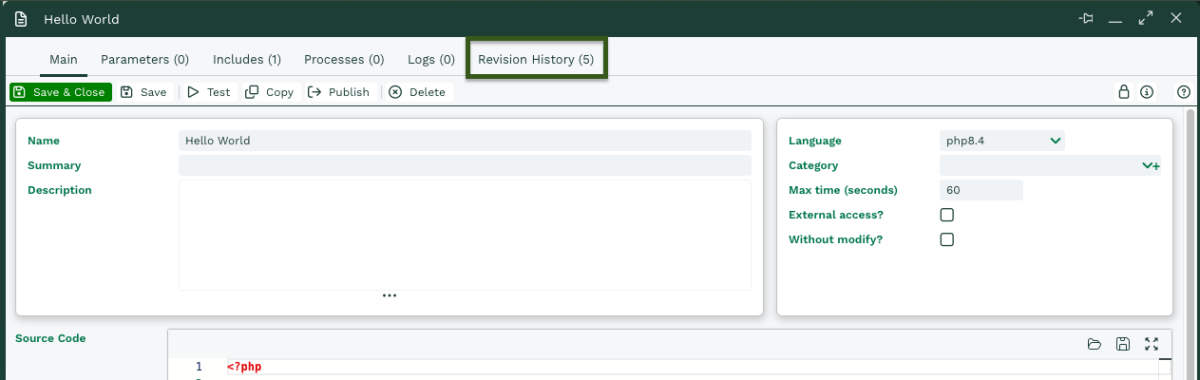Click the Source Code label
This screenshot has height=380, width=1200.
[x=50, y=338]
